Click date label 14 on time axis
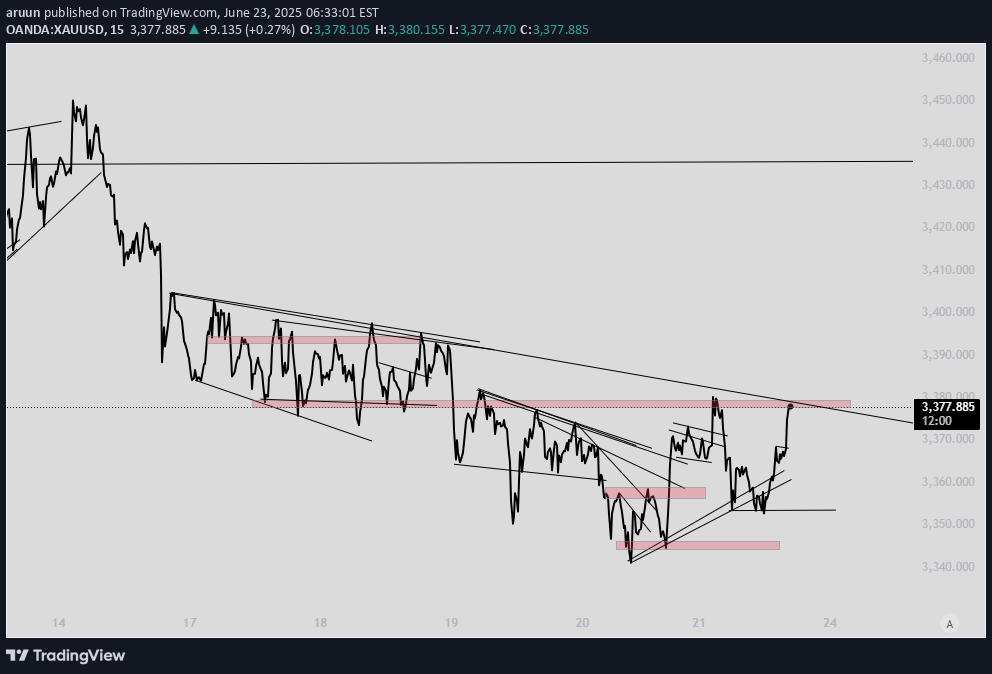The height and width of the screenshot is (674, 992). [59, 623]
